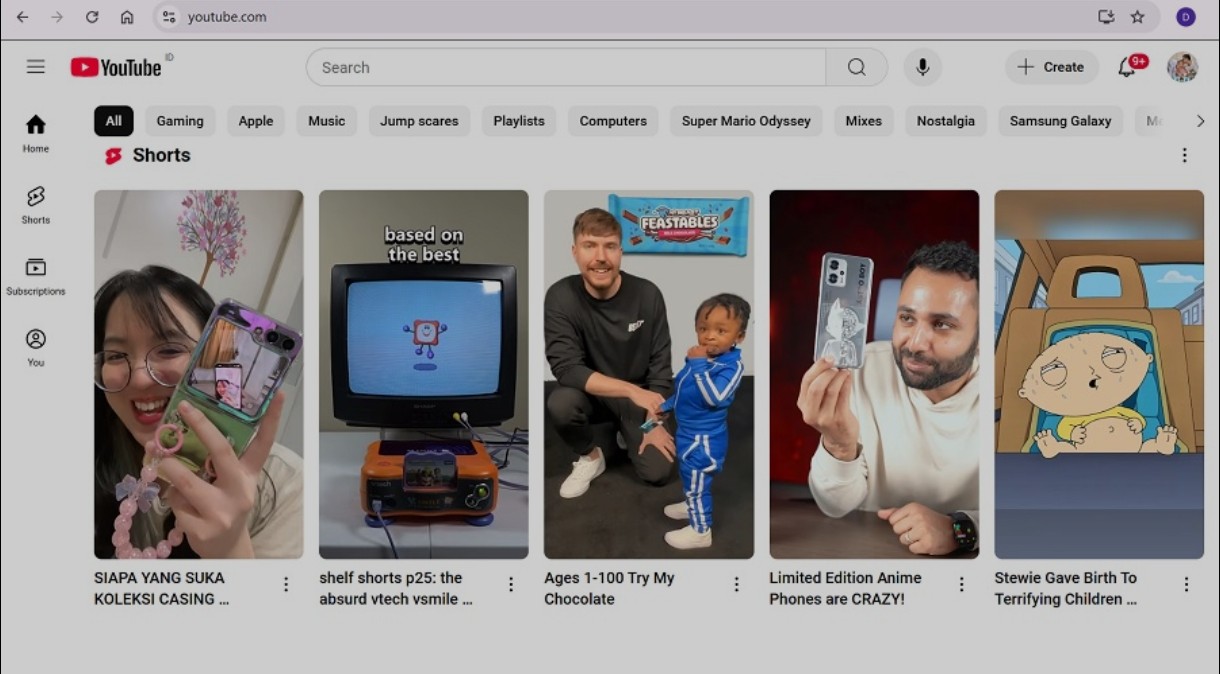The height and width of the screenshot is (674, 1220).
Task: Open Shorts from the sidebar
Action: tap(36, 204)
